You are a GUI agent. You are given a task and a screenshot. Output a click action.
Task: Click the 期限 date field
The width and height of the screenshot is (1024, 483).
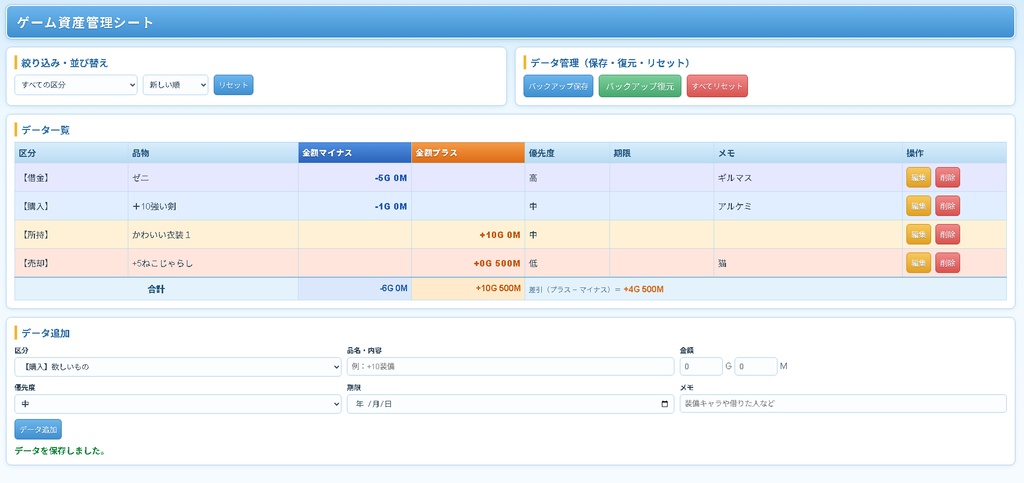510,404
